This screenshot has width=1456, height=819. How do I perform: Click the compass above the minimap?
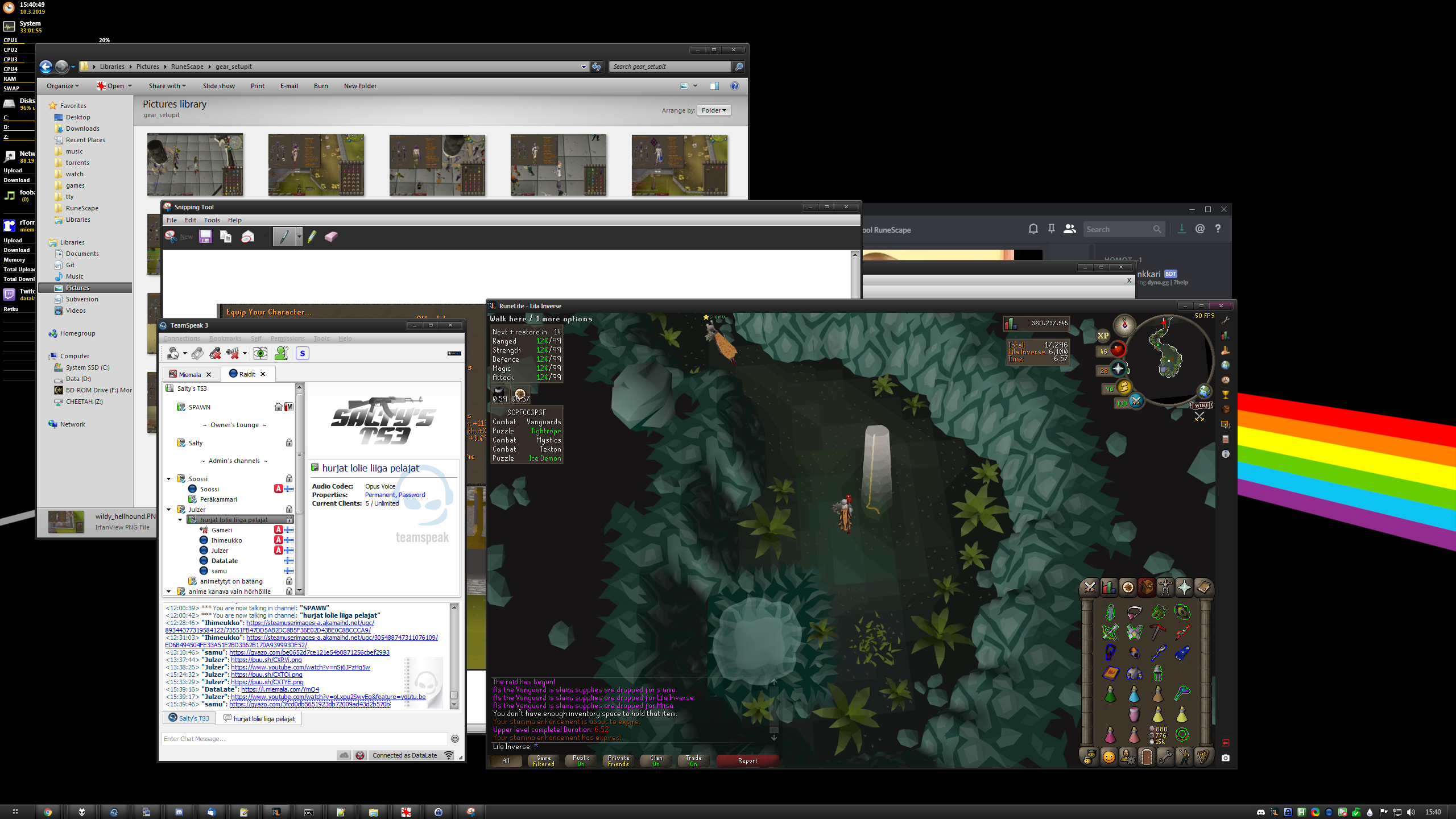click(x=1124, y=325)
